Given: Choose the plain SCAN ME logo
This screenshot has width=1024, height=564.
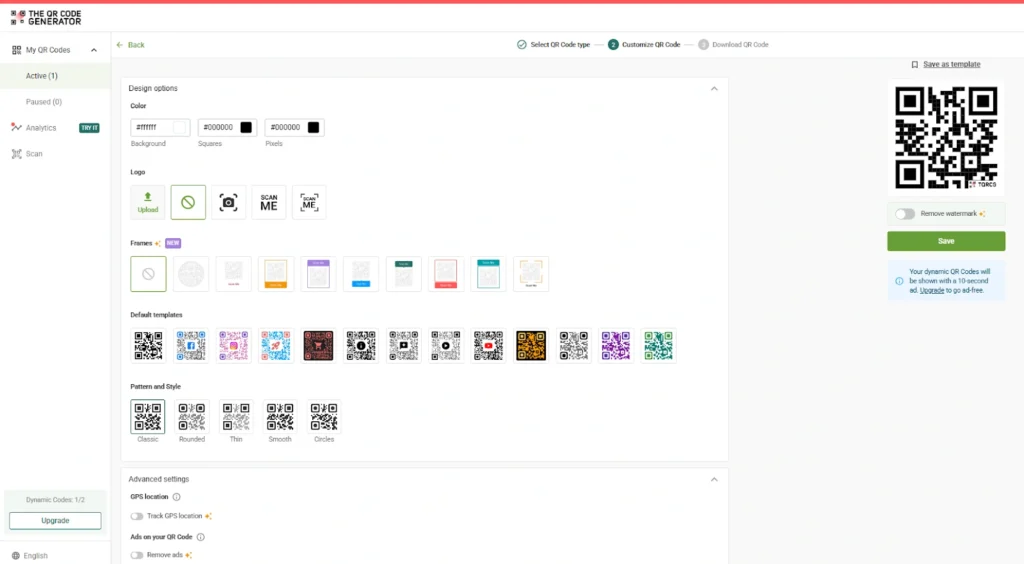Looking at the screenshot, I should tap(269, 202).
